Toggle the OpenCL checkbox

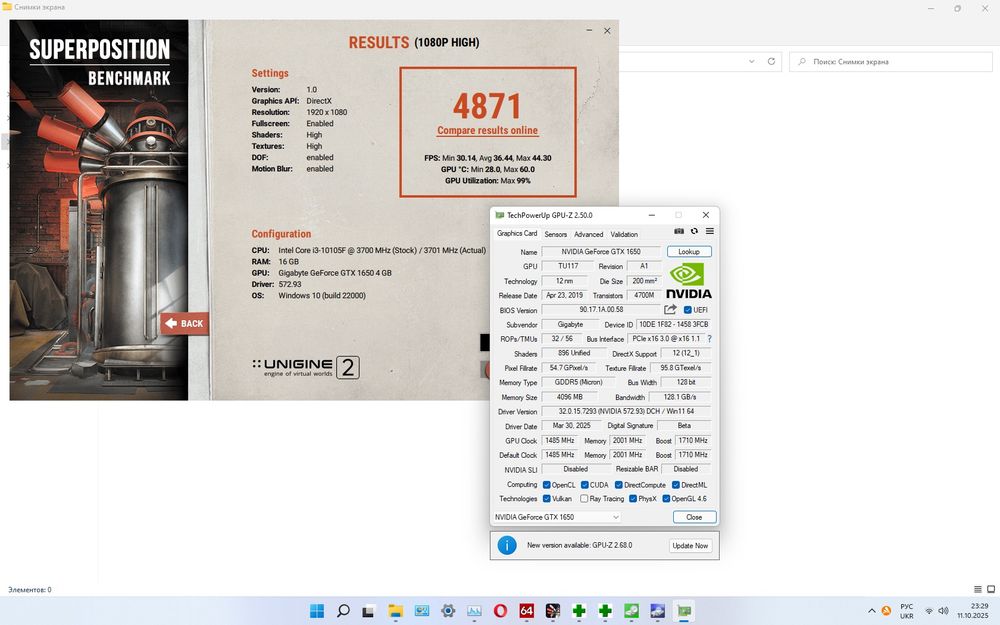pos(547,485)
